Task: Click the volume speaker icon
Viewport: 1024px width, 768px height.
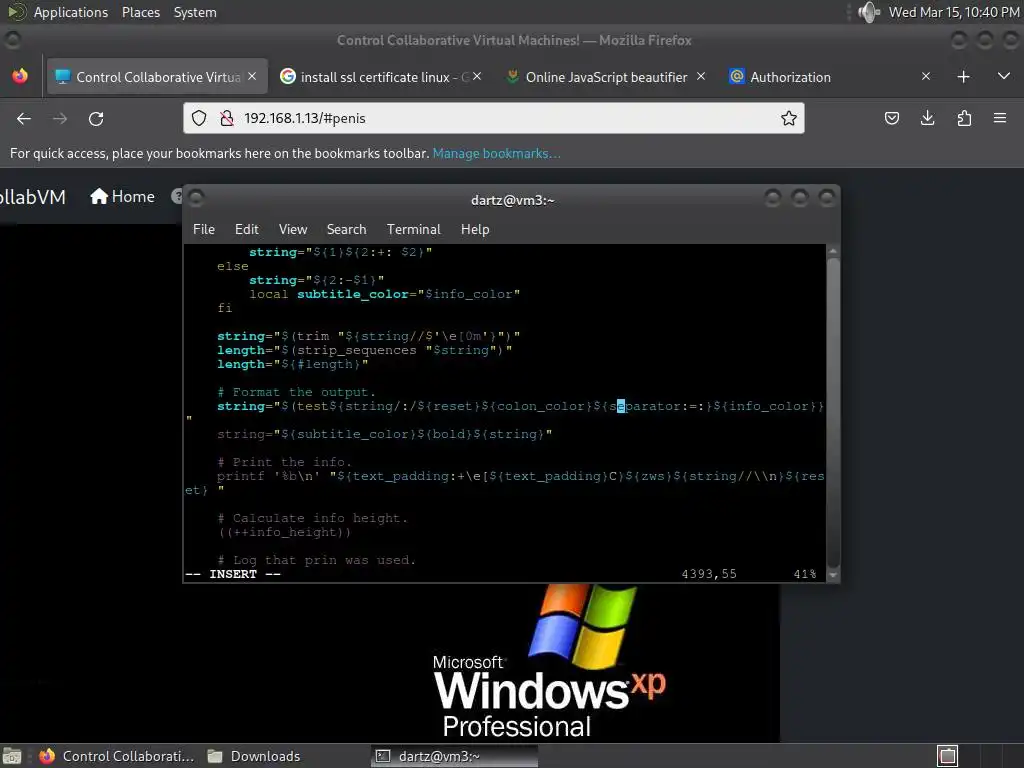Action: coord(869,12)
